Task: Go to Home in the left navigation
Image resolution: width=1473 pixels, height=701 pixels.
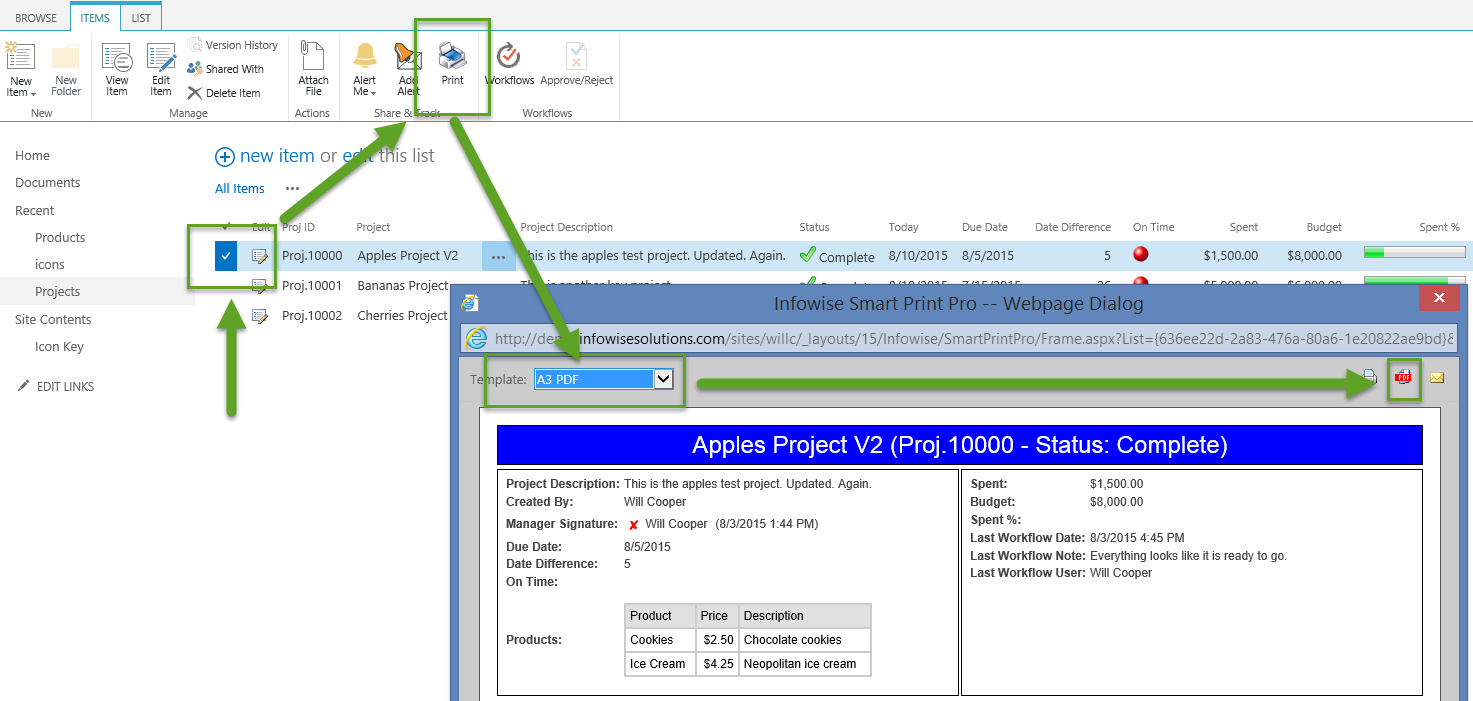Action: pyautogui.click(x=32, y=156)
